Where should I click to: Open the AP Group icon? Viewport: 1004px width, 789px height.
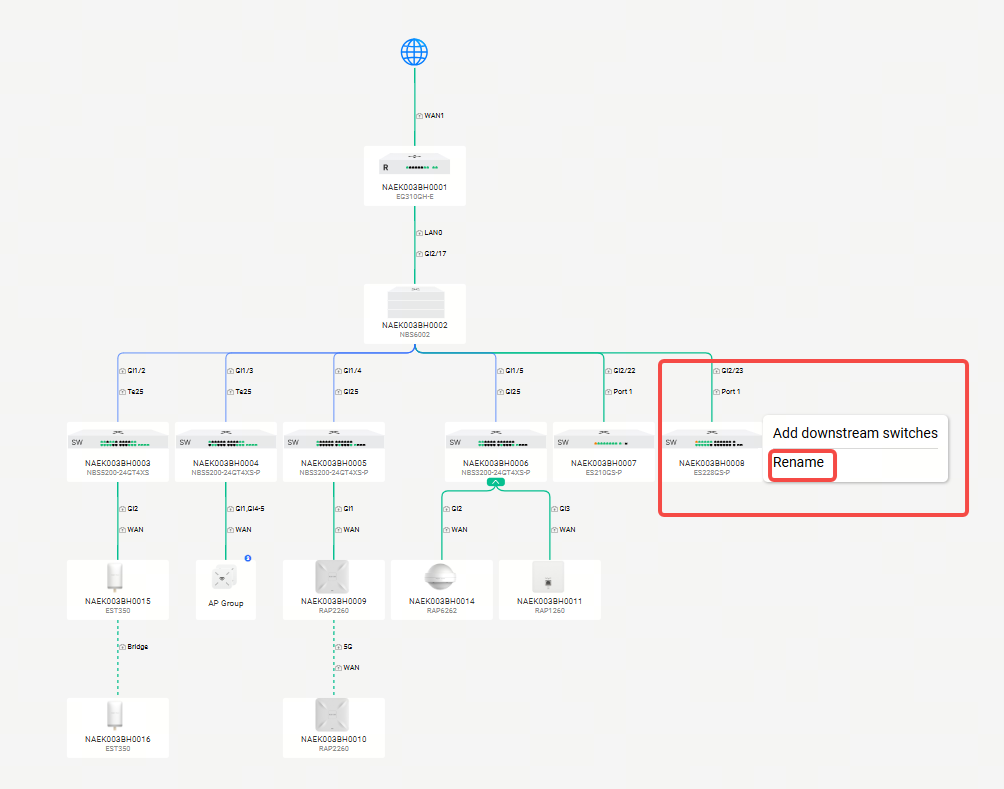point(226,578)
